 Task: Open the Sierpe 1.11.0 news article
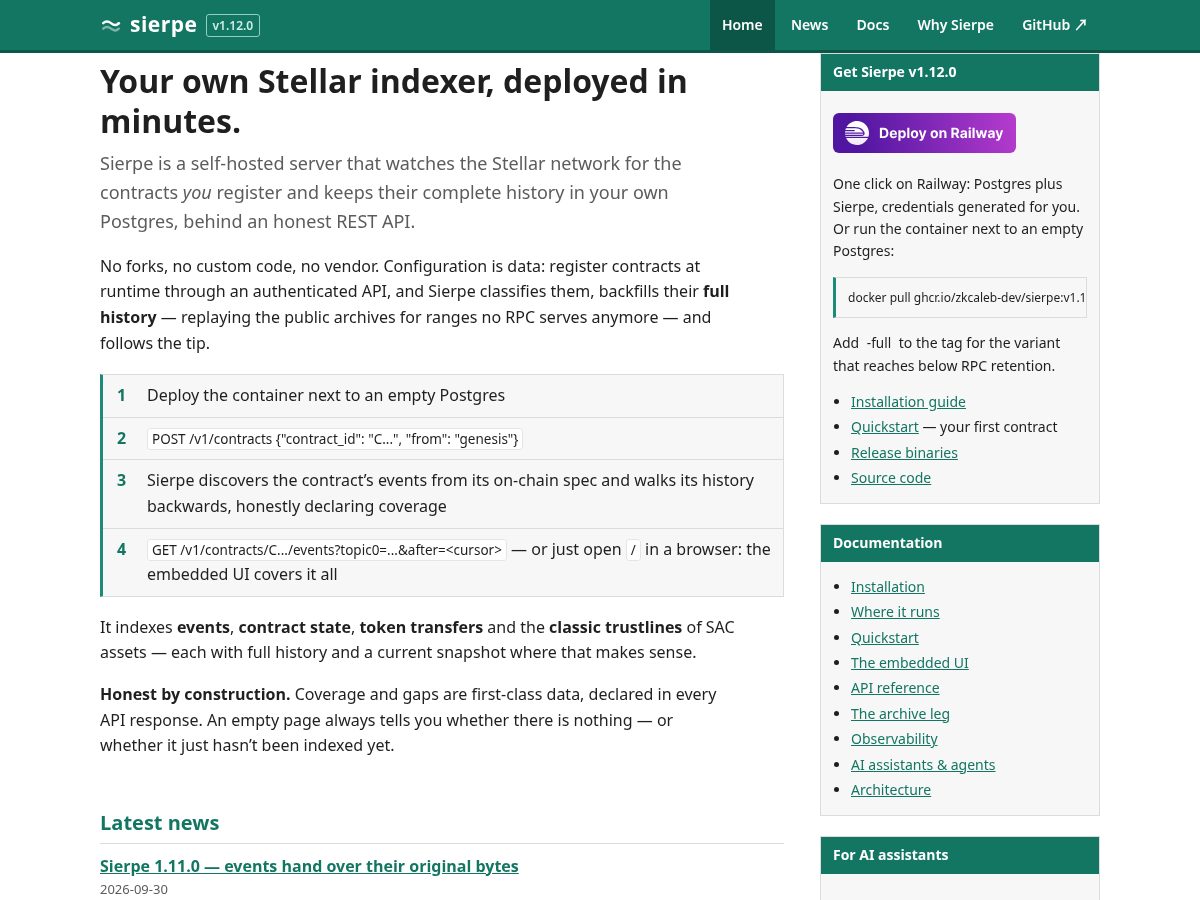(x=309, y=866)
